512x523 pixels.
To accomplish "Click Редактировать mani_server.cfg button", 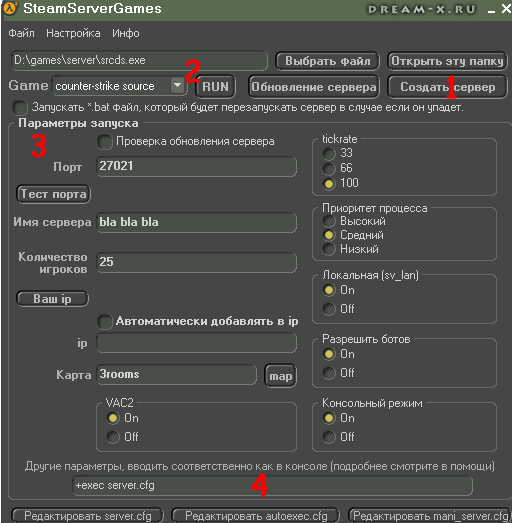I will pyautogui.click(x=430, y=516).
